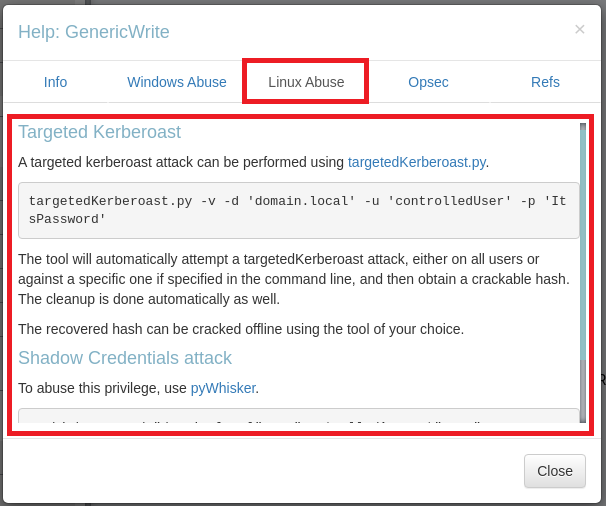Click the 'A targeted kerberoast attack' sentence
Viewport: 606px width, 506px height.
(x=180, y=162)
